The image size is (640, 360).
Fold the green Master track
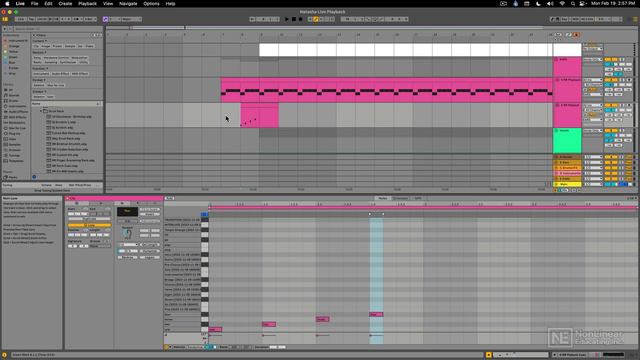click(x=556, y=131)
